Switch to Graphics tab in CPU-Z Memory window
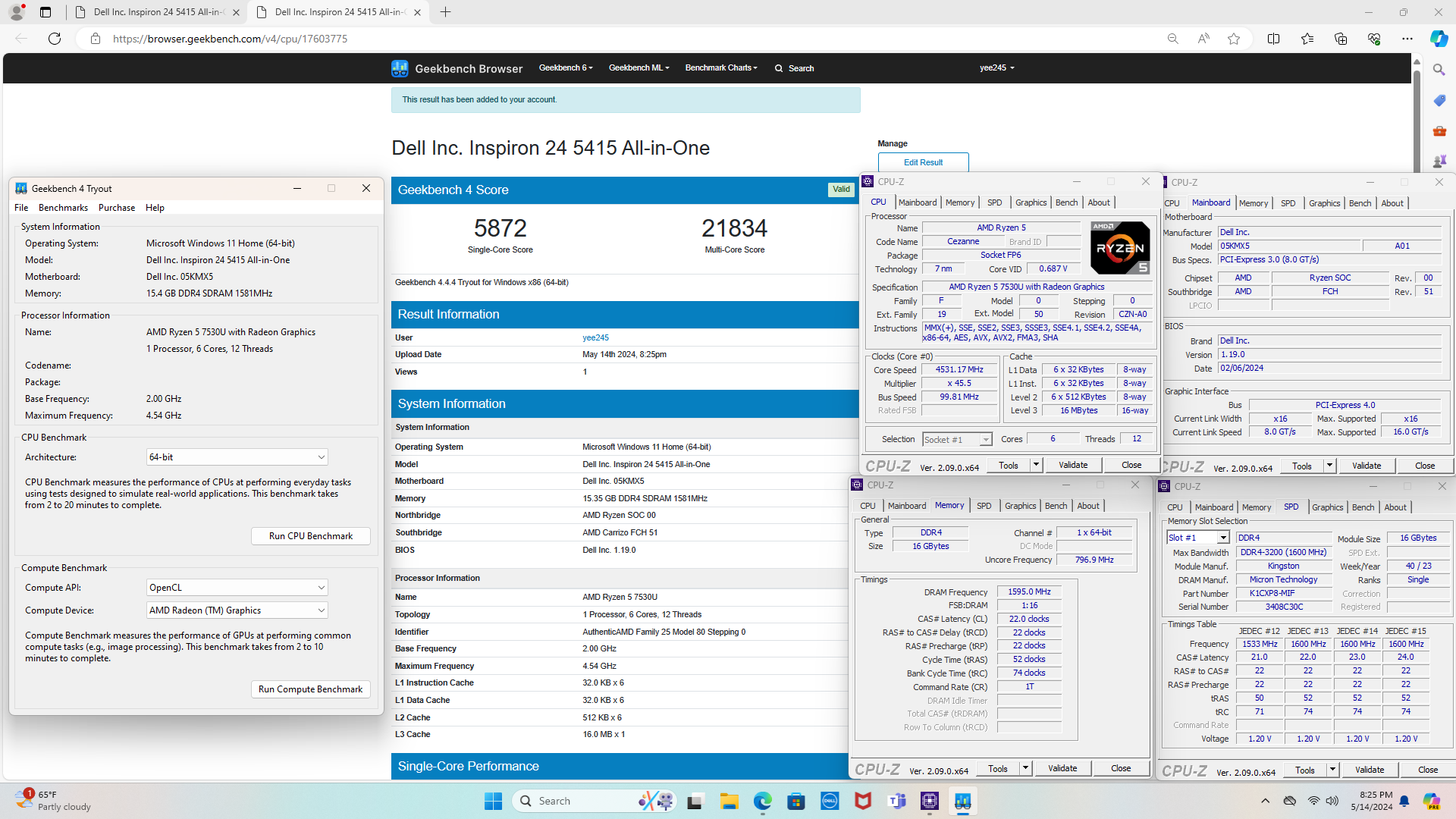The image size is (1456, 819). [1020, 506]
